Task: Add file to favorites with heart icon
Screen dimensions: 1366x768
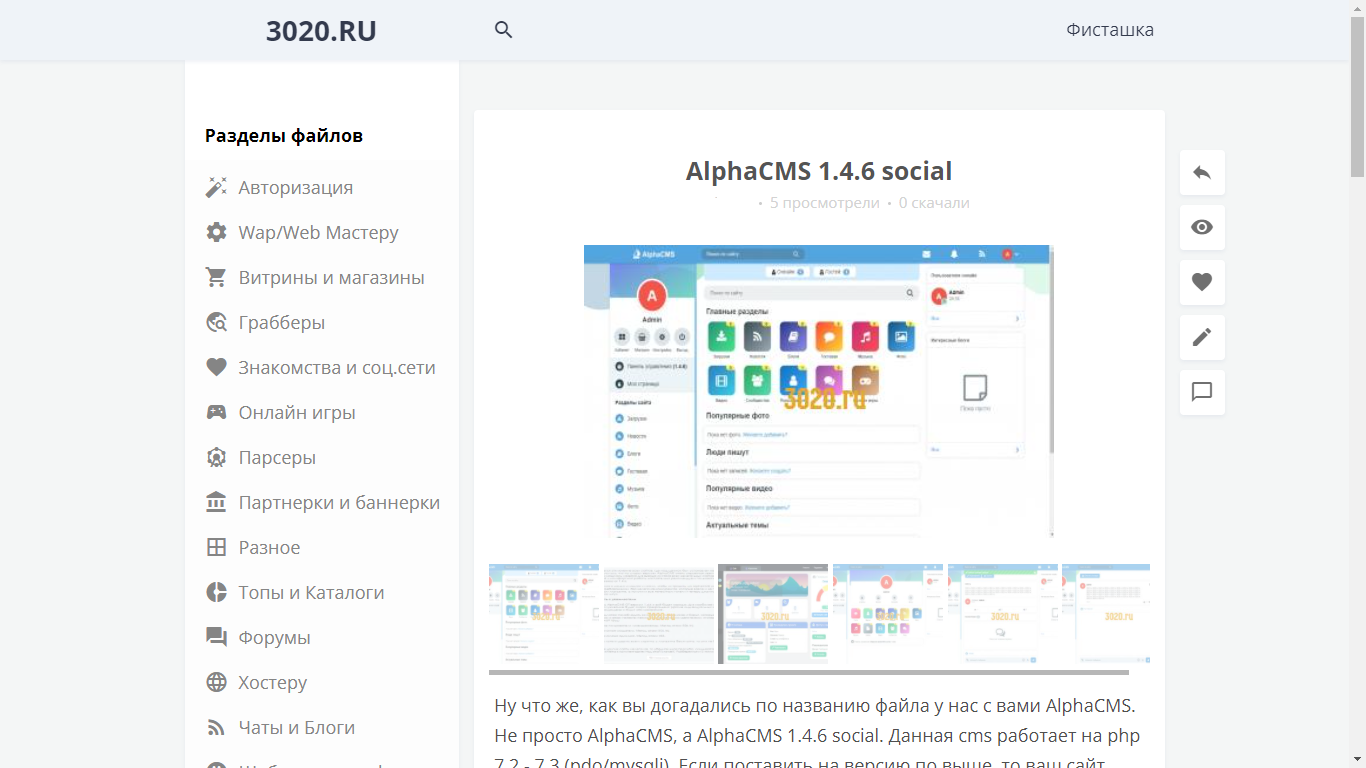Action: [x=1202, y=282]
